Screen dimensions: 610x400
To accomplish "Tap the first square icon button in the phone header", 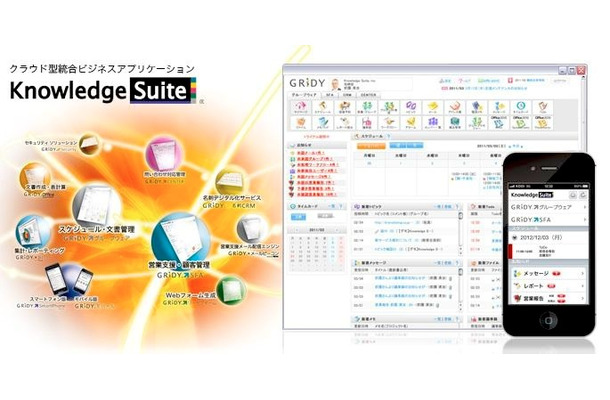I will coord(573,195).
